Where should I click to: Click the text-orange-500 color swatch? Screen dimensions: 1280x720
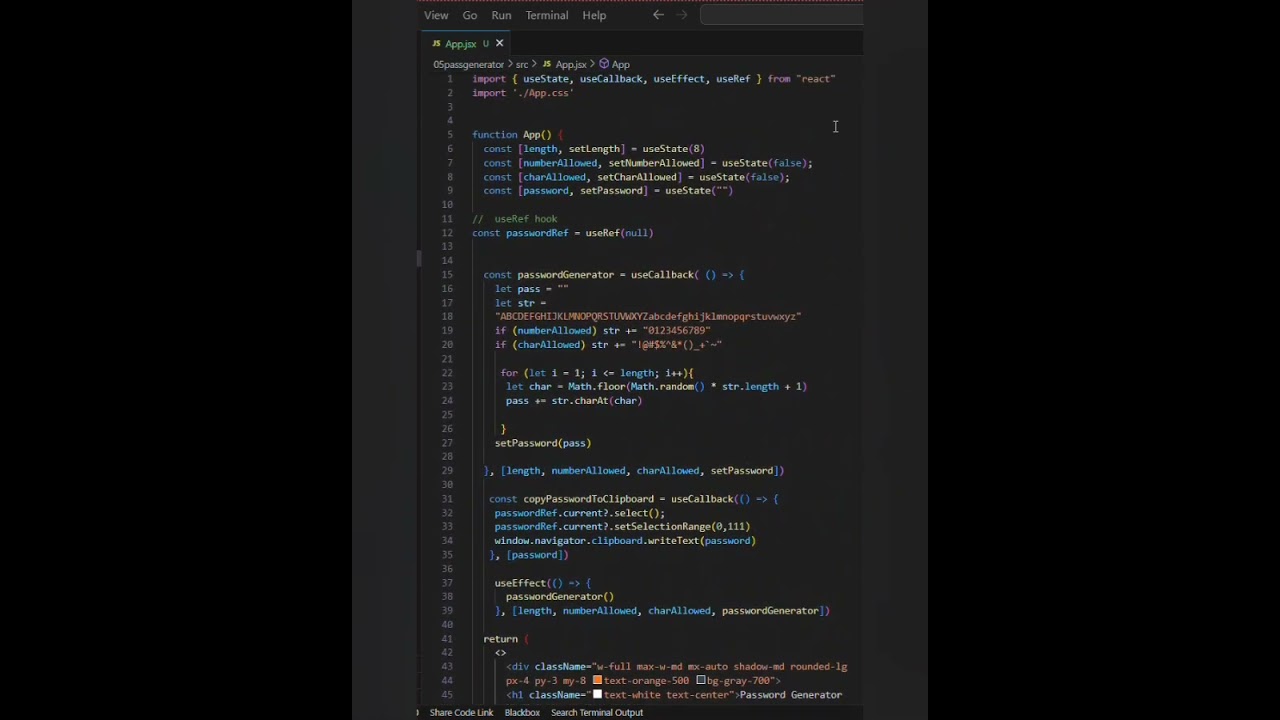click(597, 680)
